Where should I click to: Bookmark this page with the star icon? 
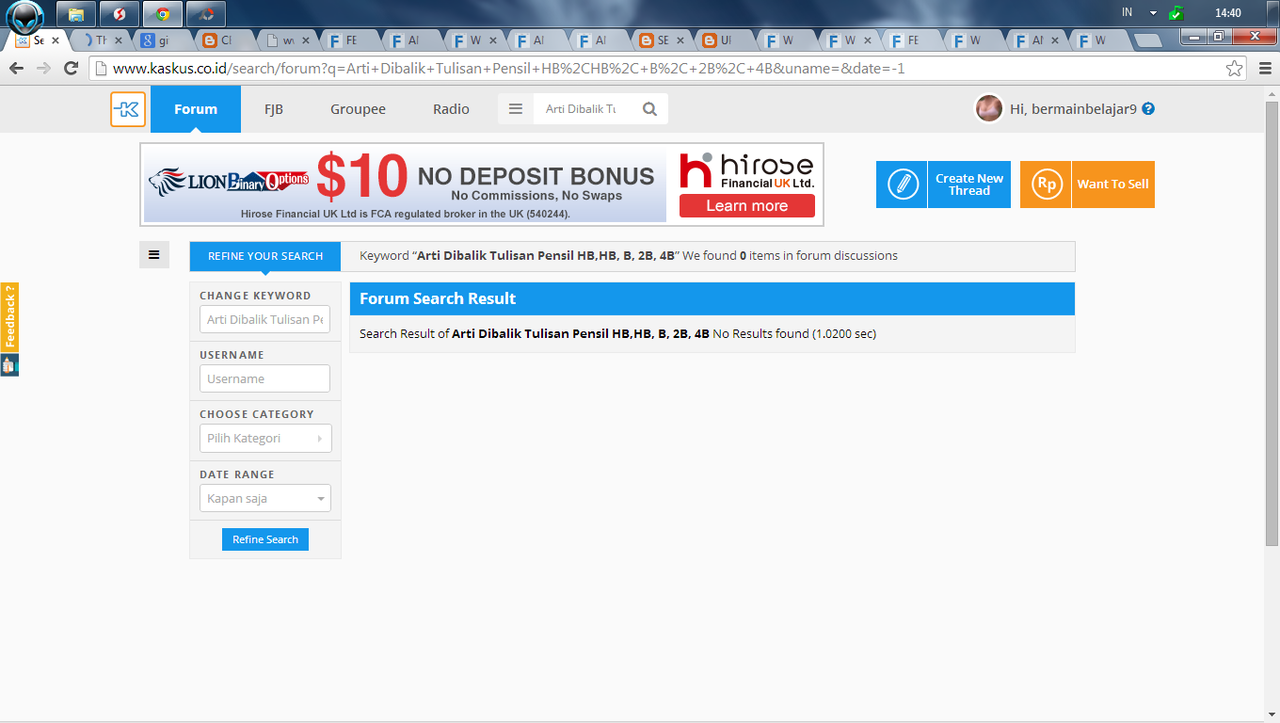1235,68
